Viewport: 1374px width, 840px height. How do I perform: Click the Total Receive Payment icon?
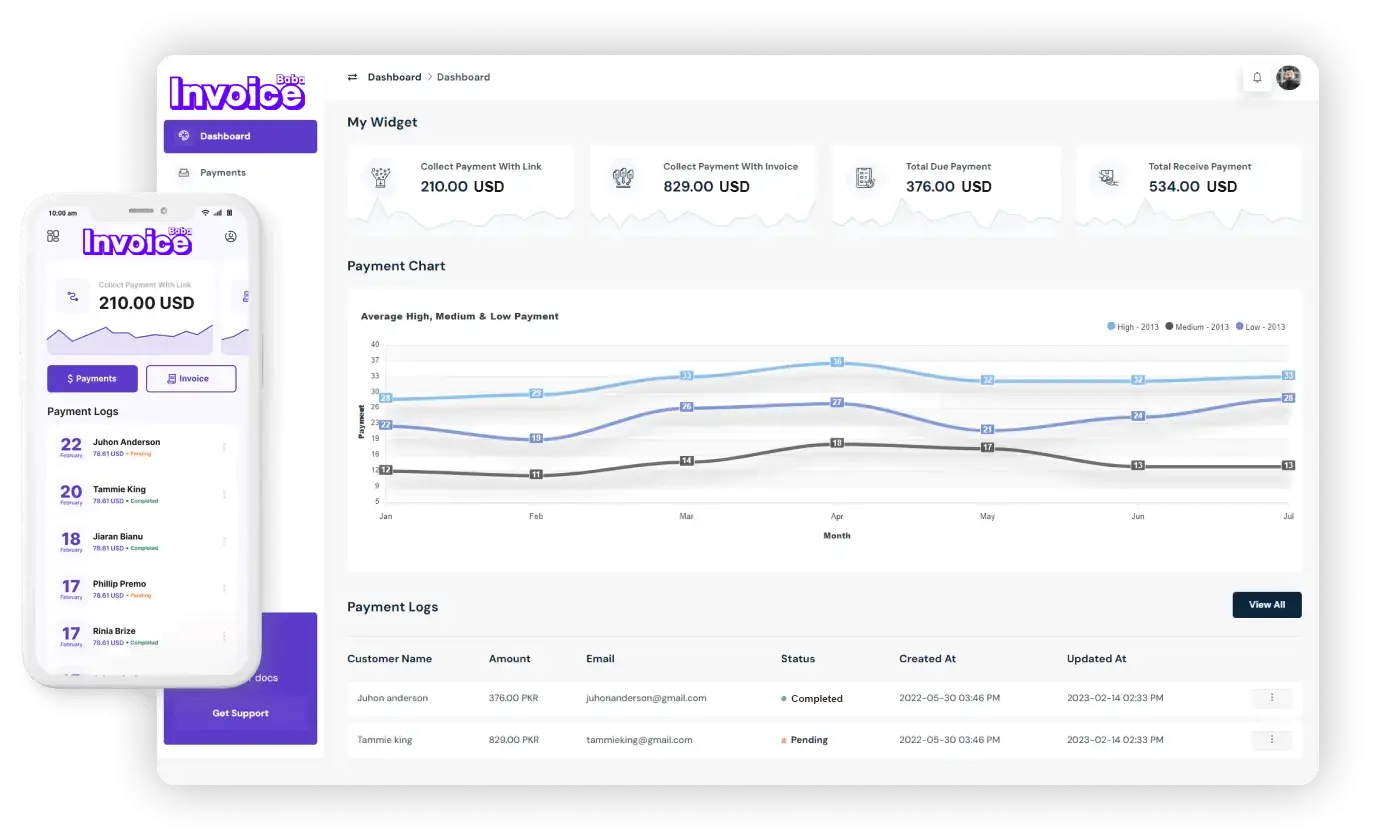coord(1107,178)
